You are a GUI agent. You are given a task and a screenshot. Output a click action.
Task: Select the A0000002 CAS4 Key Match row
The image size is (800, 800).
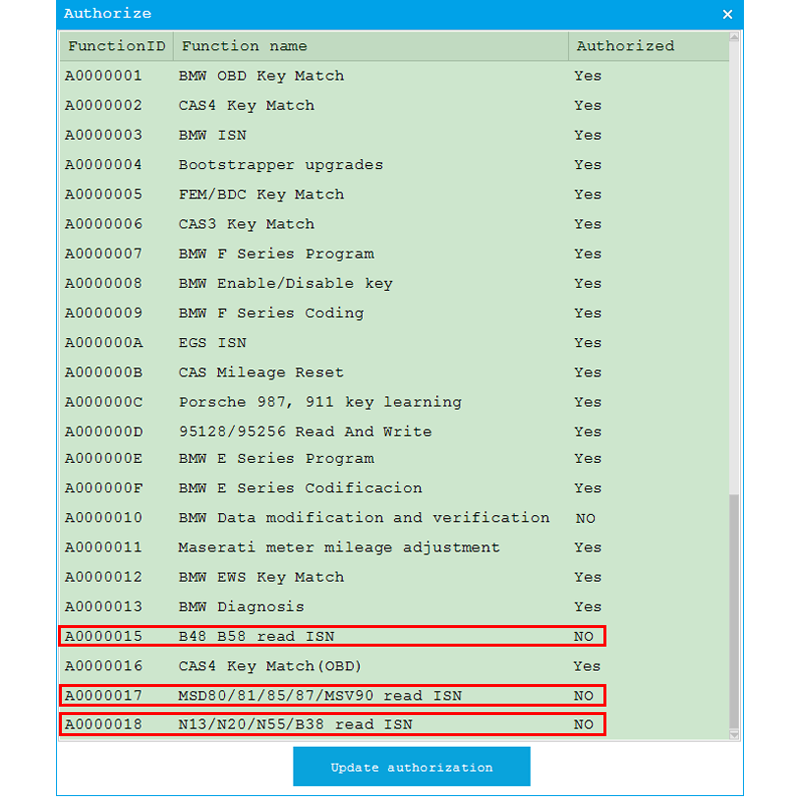394,106
